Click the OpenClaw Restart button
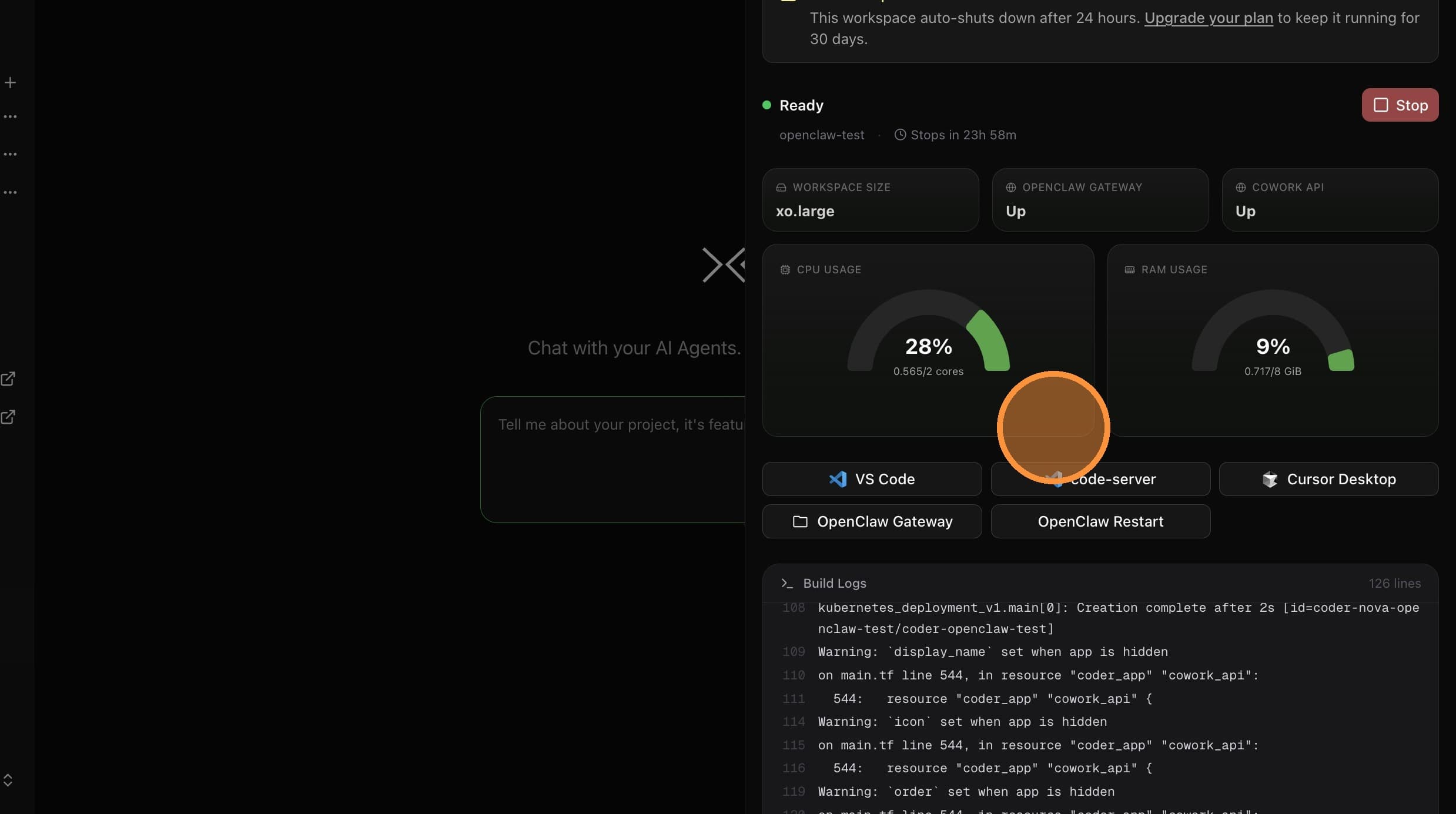This screenshot has width=1456, height=814. pyautogui.click(x=1100, y=521)
